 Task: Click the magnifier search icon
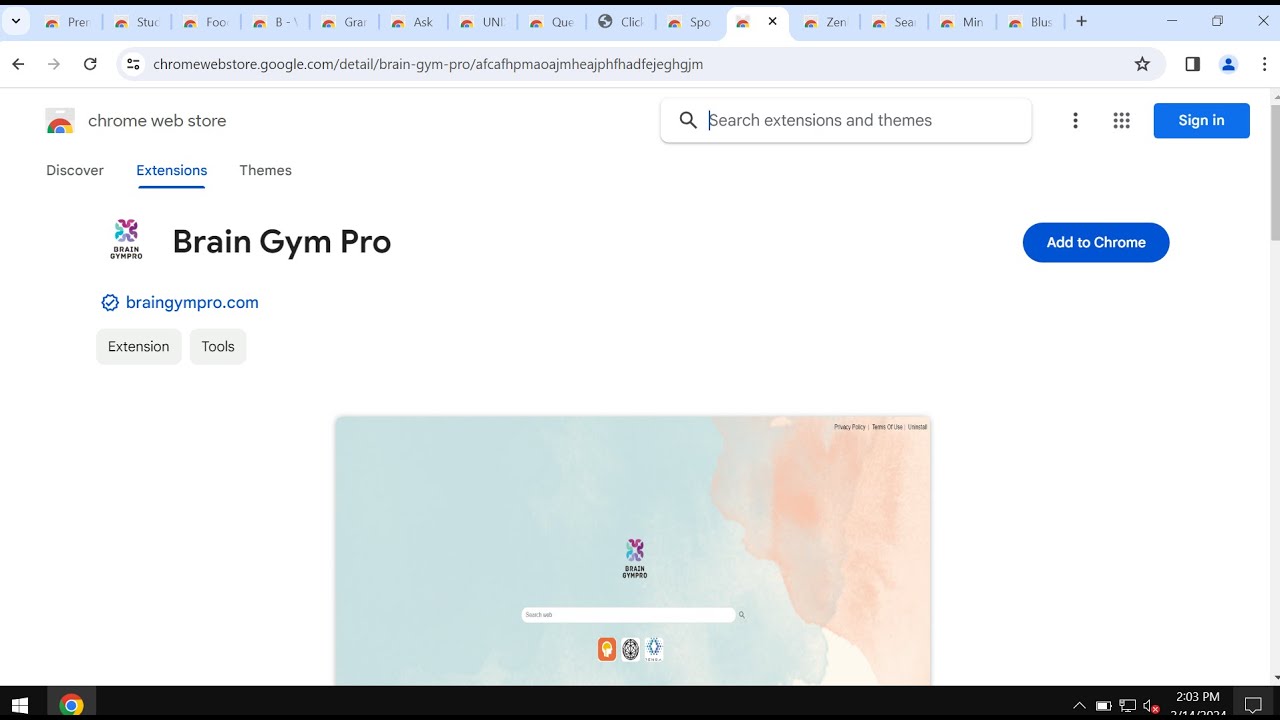[x=688, y=120]
